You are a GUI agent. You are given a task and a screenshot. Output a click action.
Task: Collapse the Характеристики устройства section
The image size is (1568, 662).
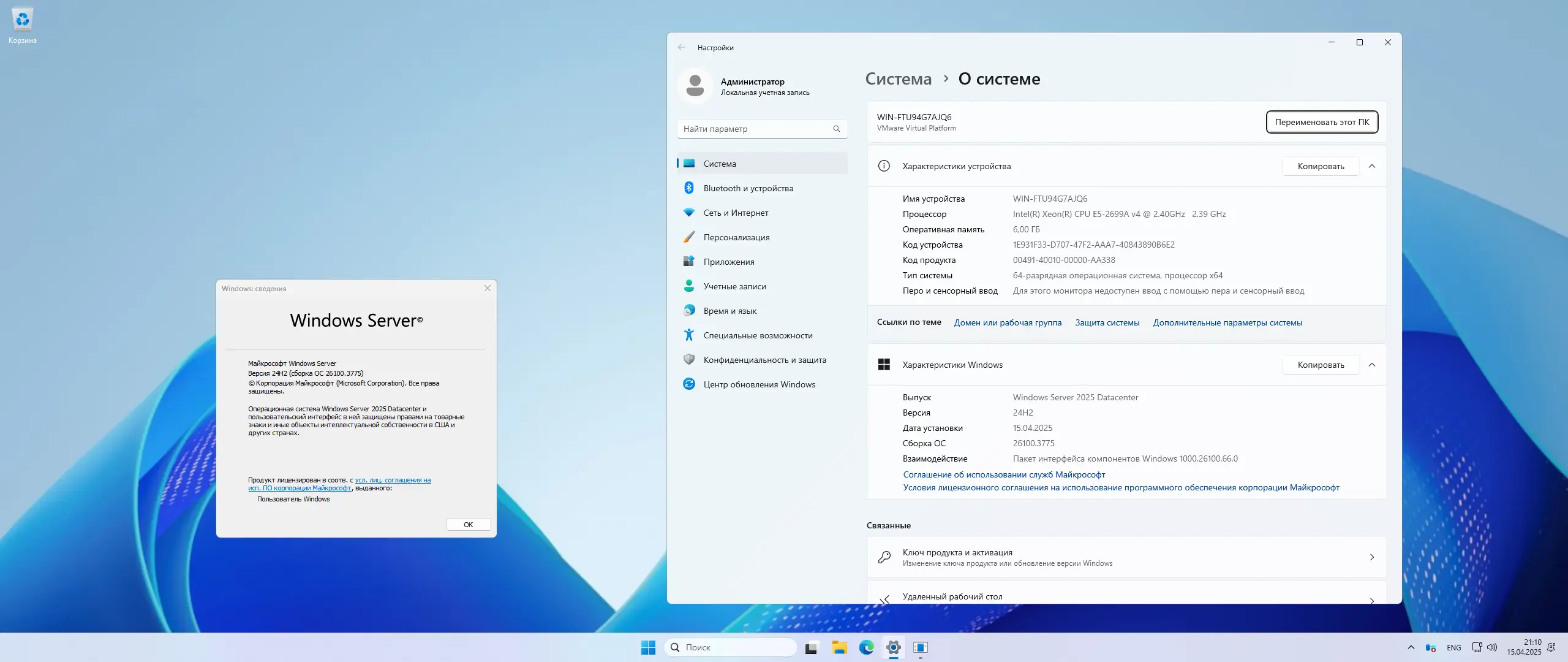1373,165
